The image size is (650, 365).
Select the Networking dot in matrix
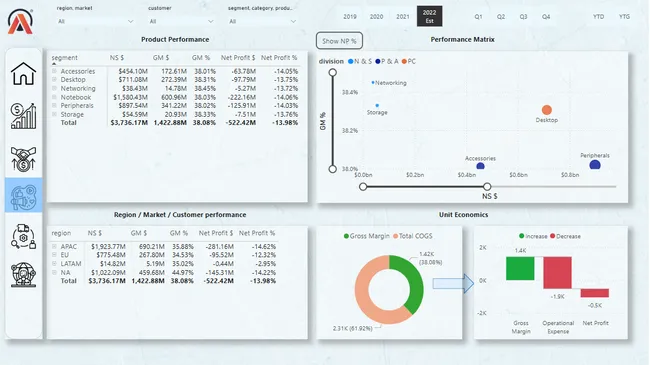[373, 83]
